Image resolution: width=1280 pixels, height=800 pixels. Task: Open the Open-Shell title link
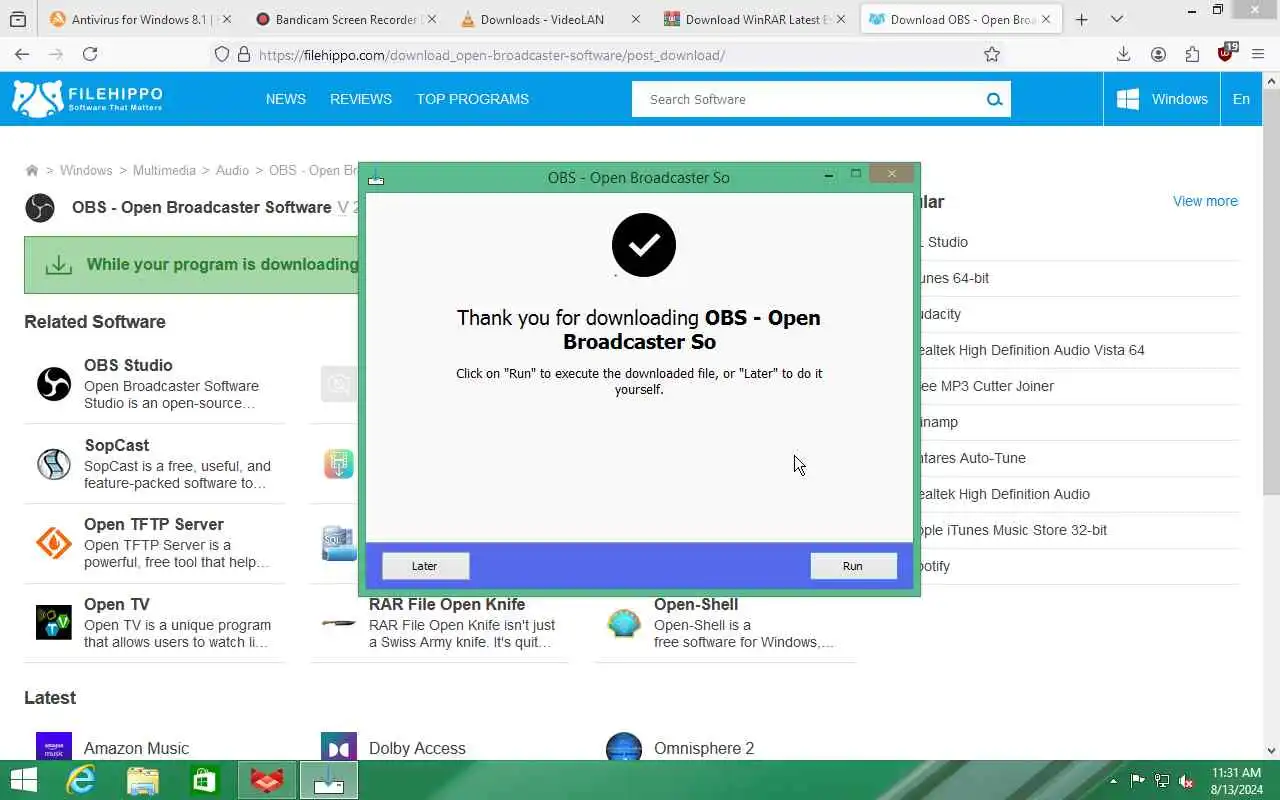coord(696,604)
